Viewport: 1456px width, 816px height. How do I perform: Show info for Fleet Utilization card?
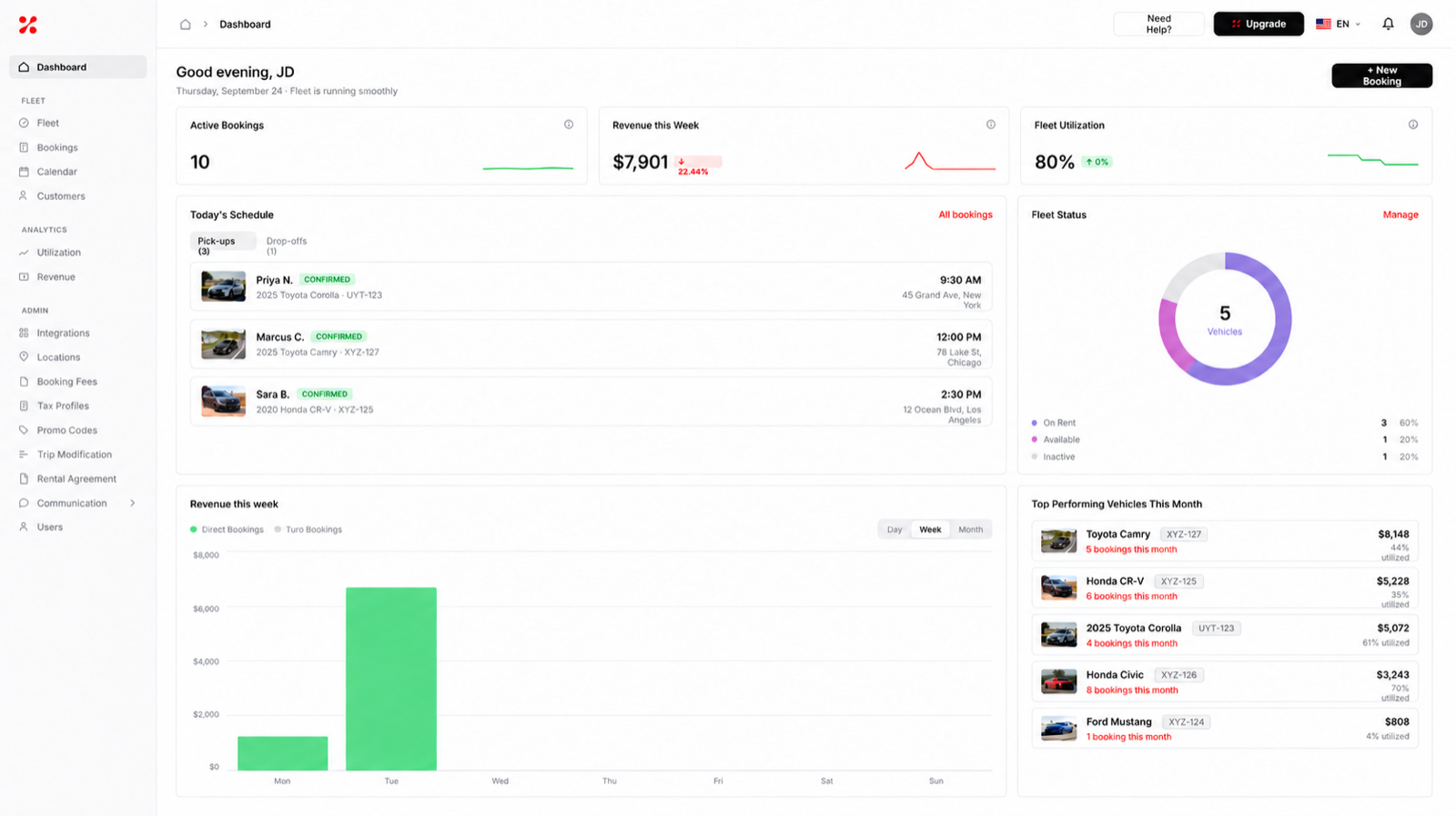[x=1413, y=125]
